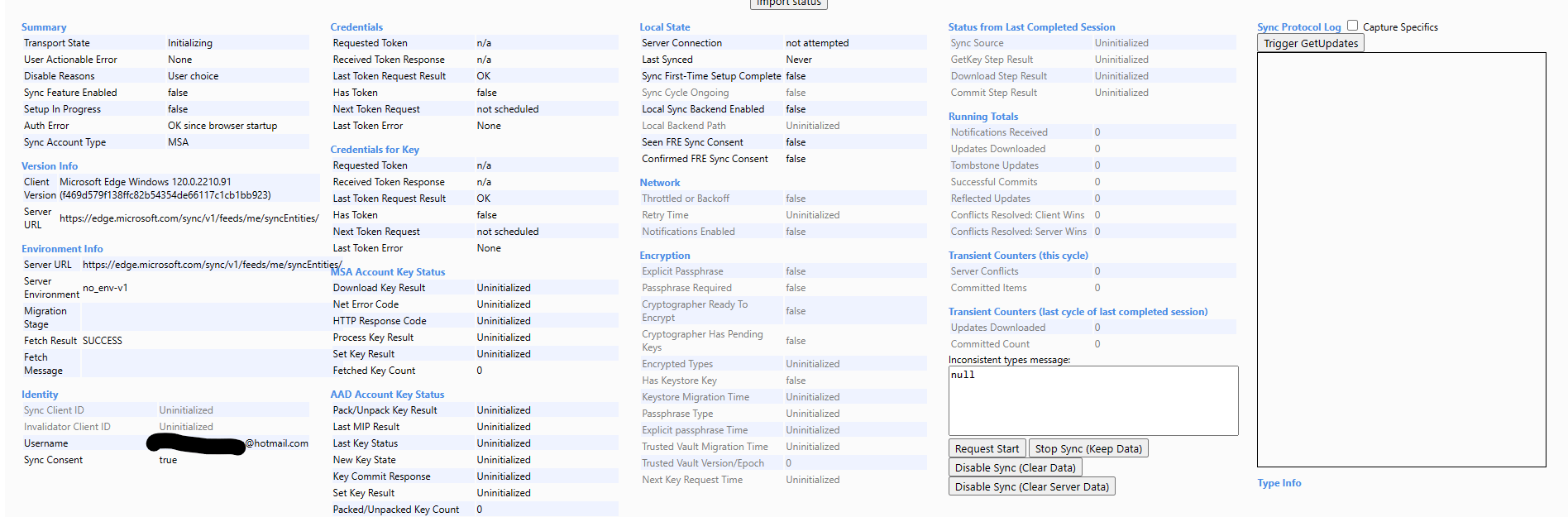This screenshot has height=517, width=1568.
Task: Select the Transport State value Initializing
Action: [x=190, y=43]
